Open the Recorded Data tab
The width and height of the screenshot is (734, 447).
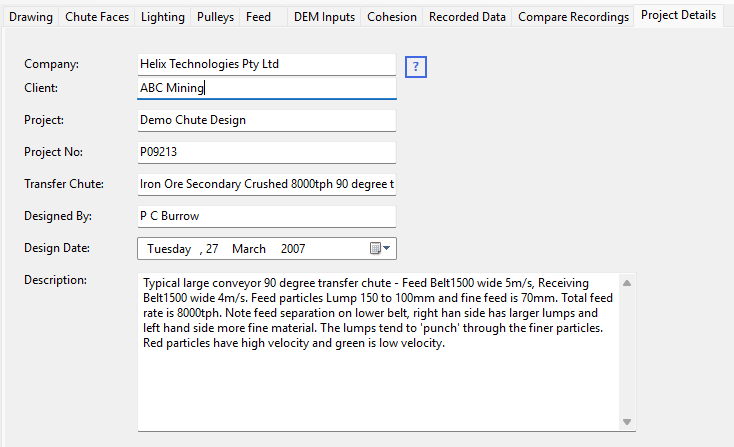click(x=467, y=17)
